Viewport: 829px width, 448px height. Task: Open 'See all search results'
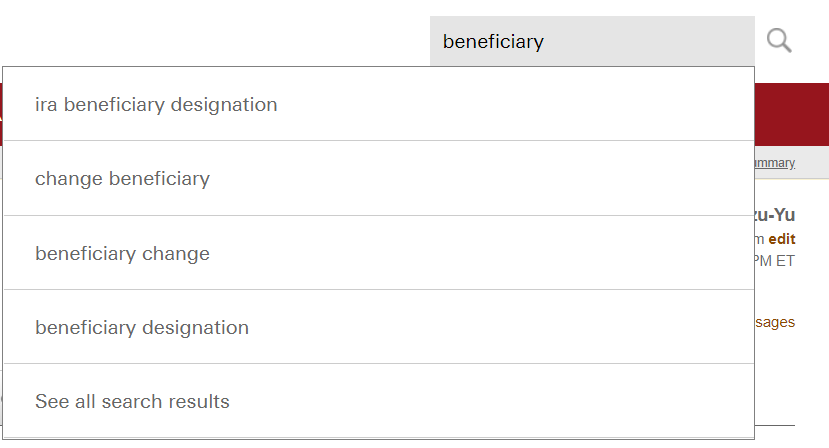pyautogui.click(x=132, y=401)
